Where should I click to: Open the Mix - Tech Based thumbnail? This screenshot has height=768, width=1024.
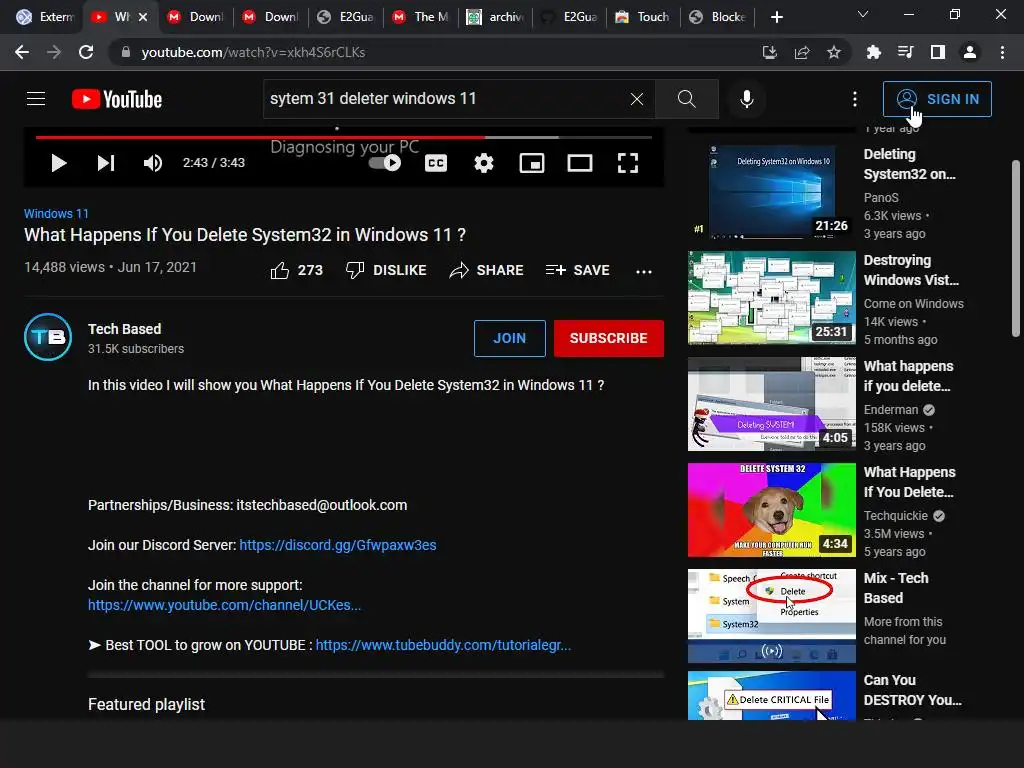(771, 616)
